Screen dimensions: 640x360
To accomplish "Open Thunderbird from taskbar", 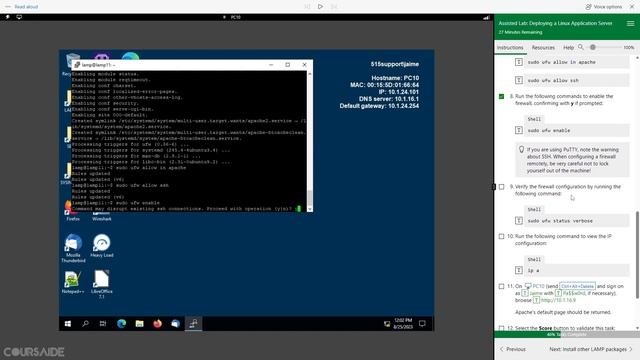I will [175, 324].
